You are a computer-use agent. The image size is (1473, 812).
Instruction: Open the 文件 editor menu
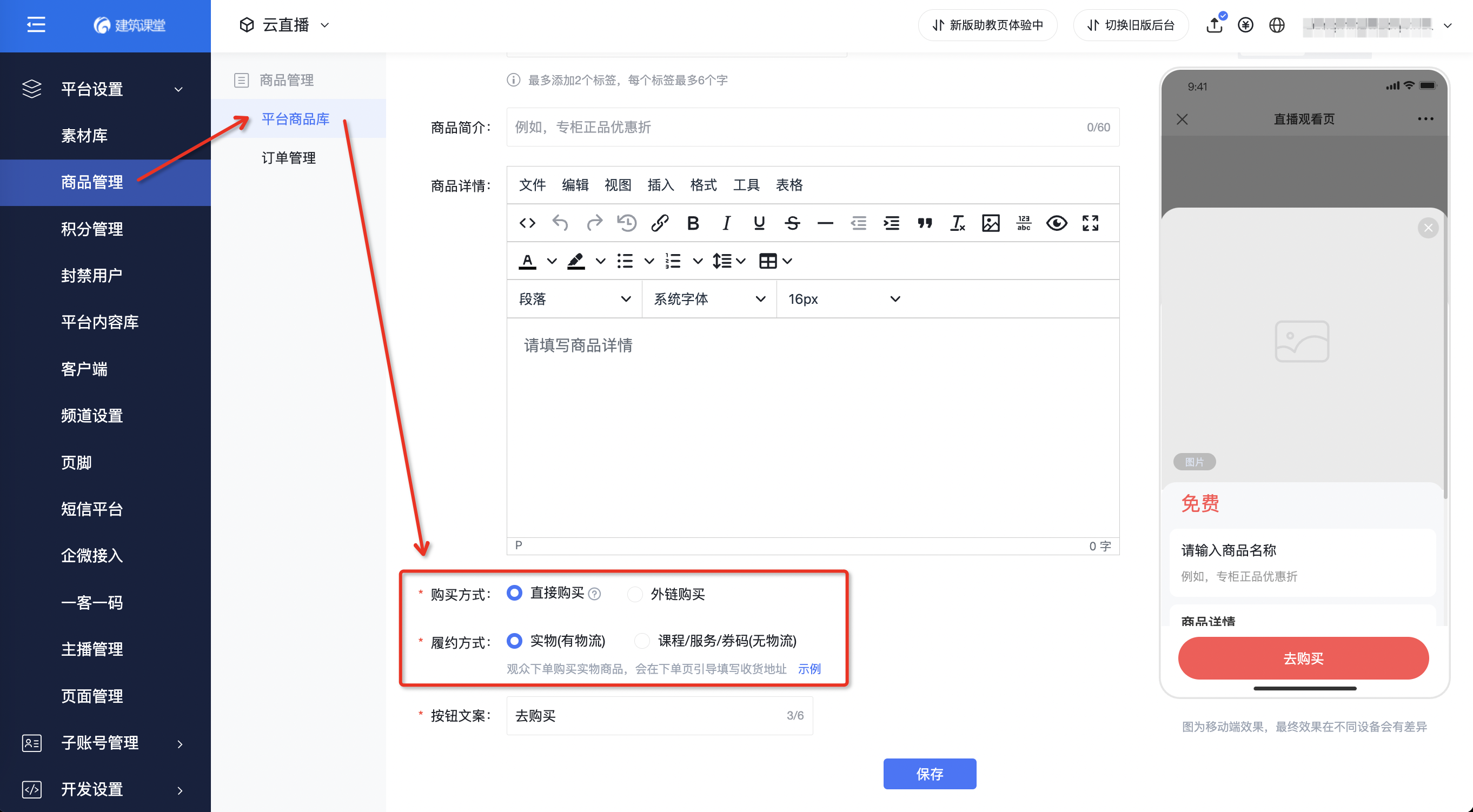[532, 185]
